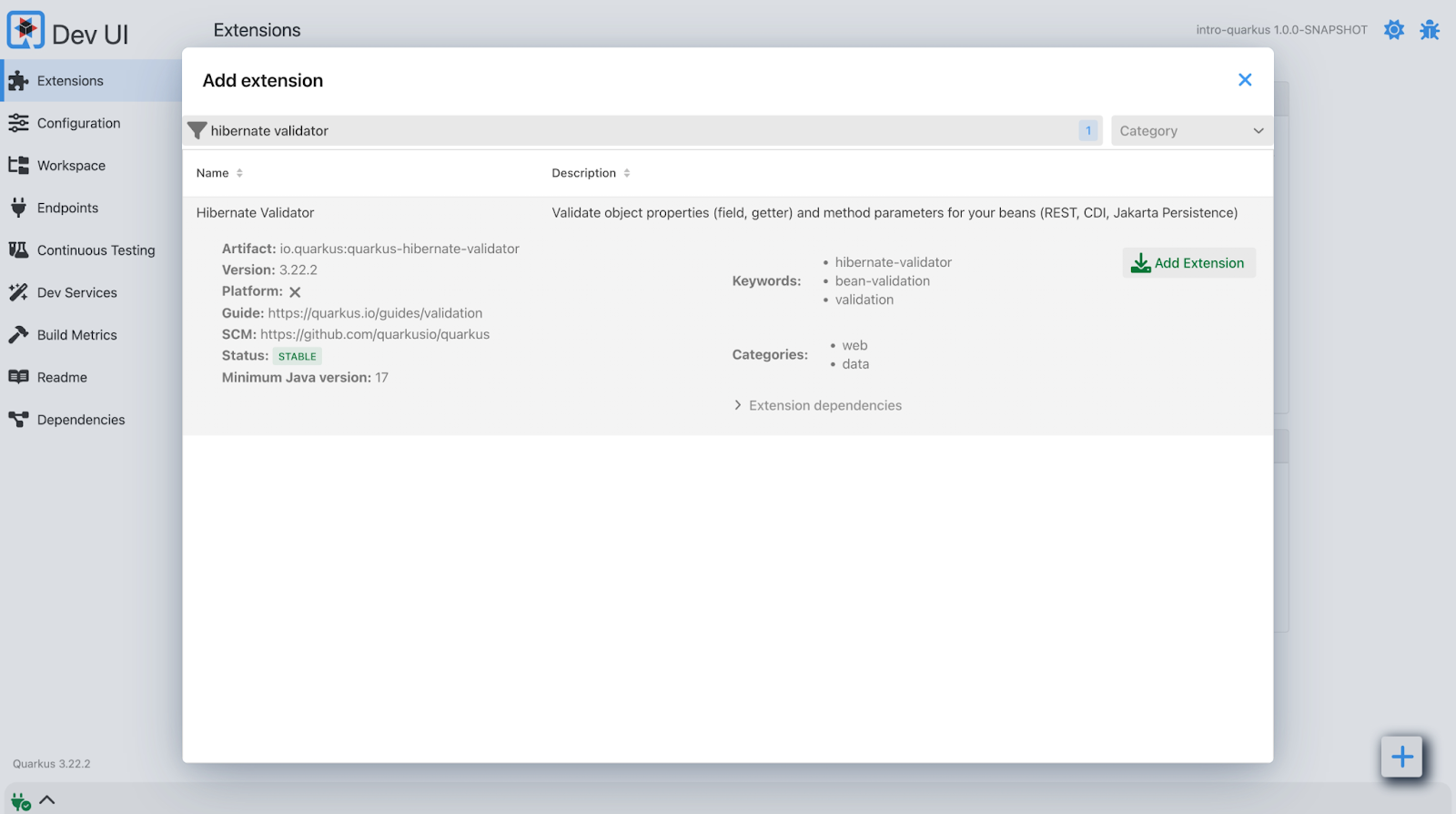
Task: Click the Add Extension button
Action: [1188, 263]
